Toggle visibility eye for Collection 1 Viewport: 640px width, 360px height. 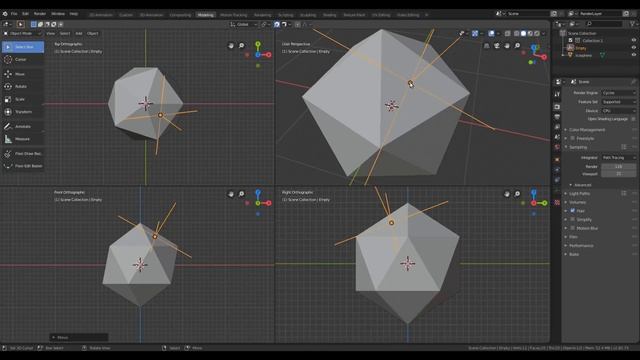(x=633, y=40)
